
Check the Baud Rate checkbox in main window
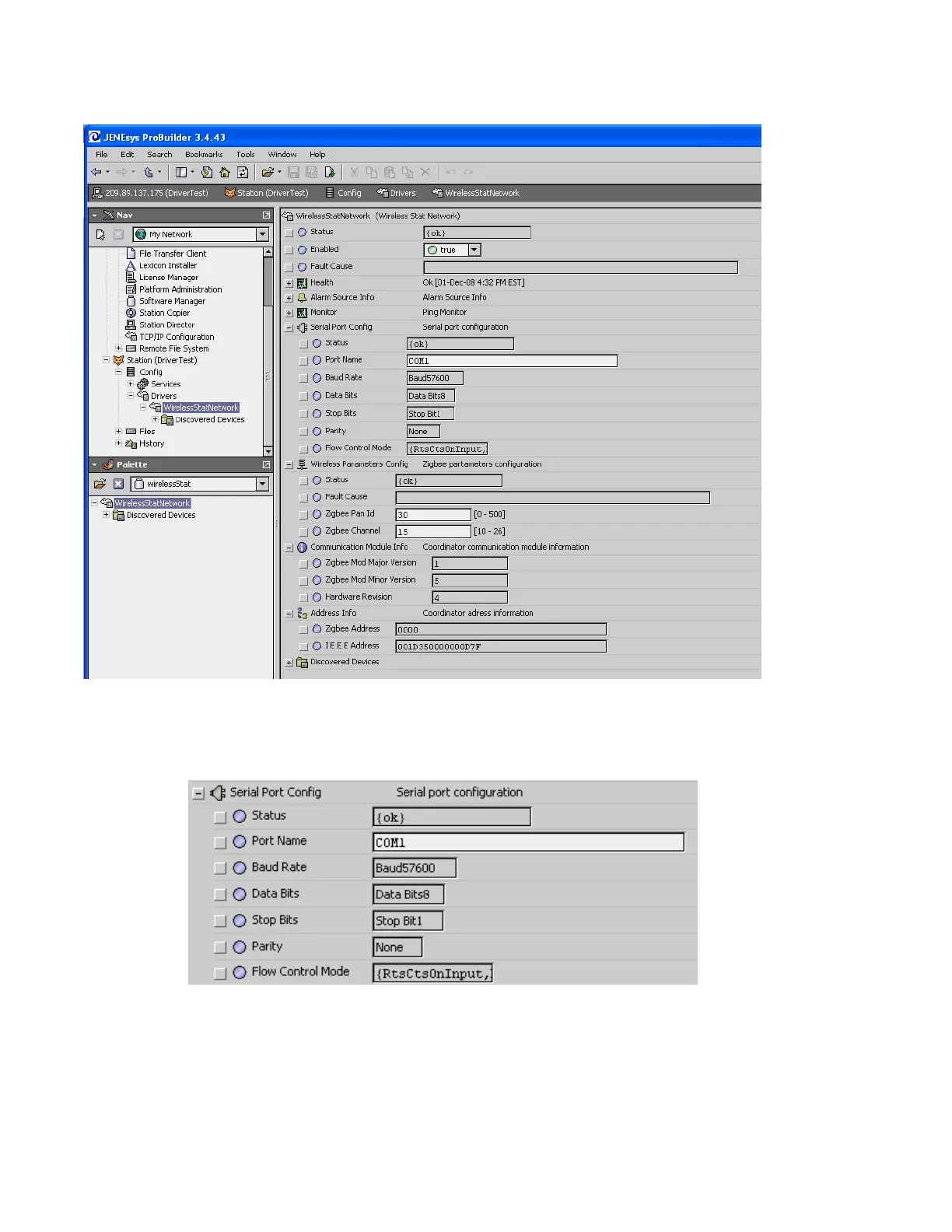[x=304, y=379]
